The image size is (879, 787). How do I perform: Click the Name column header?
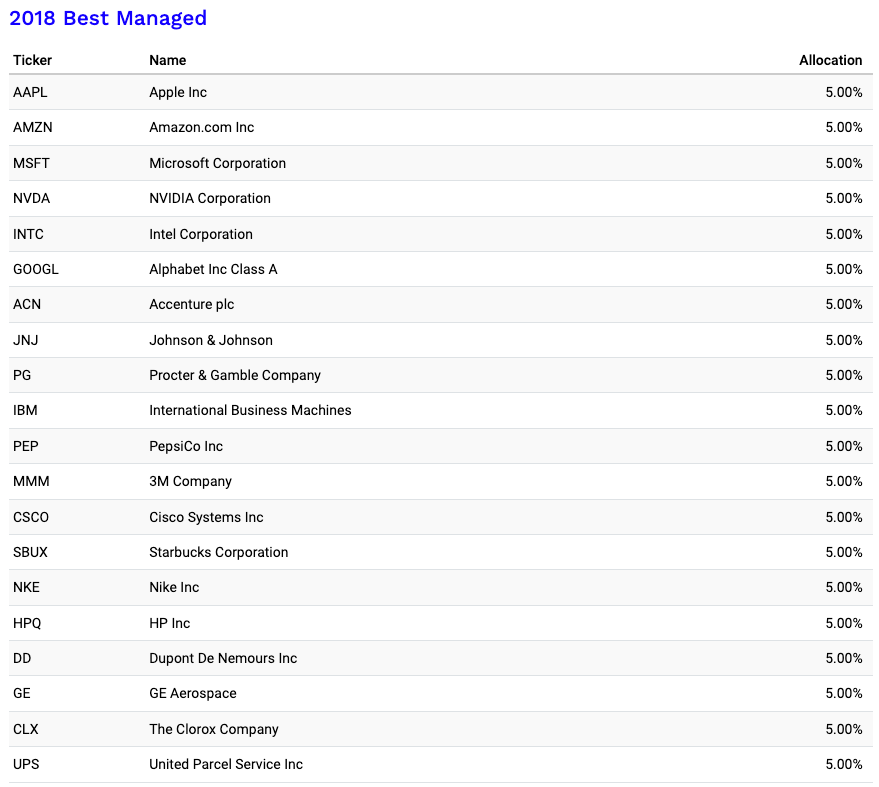coord(168,60)
